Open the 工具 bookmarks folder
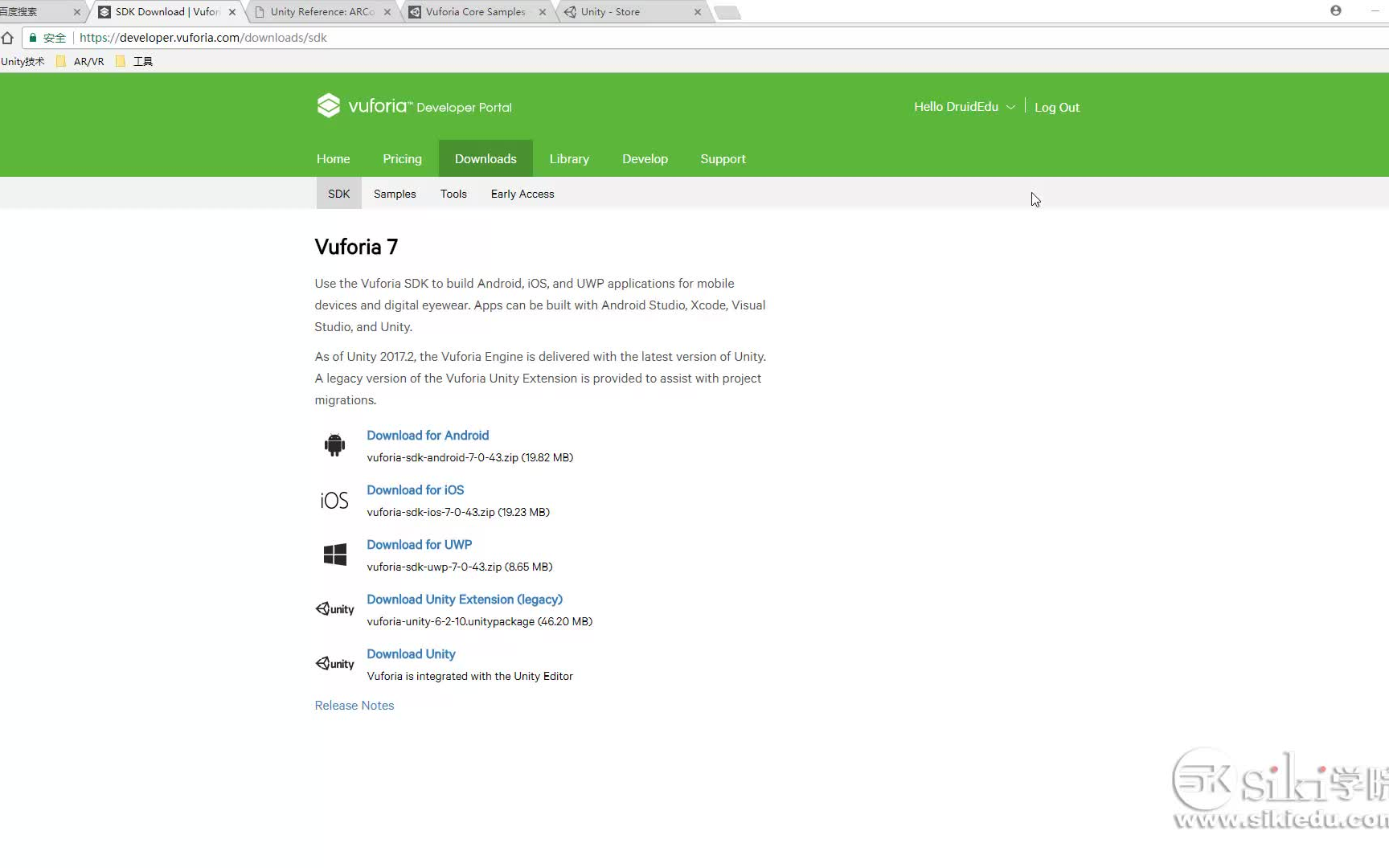The height and width of the screenshot is (868, 1389). coord(135,61)
